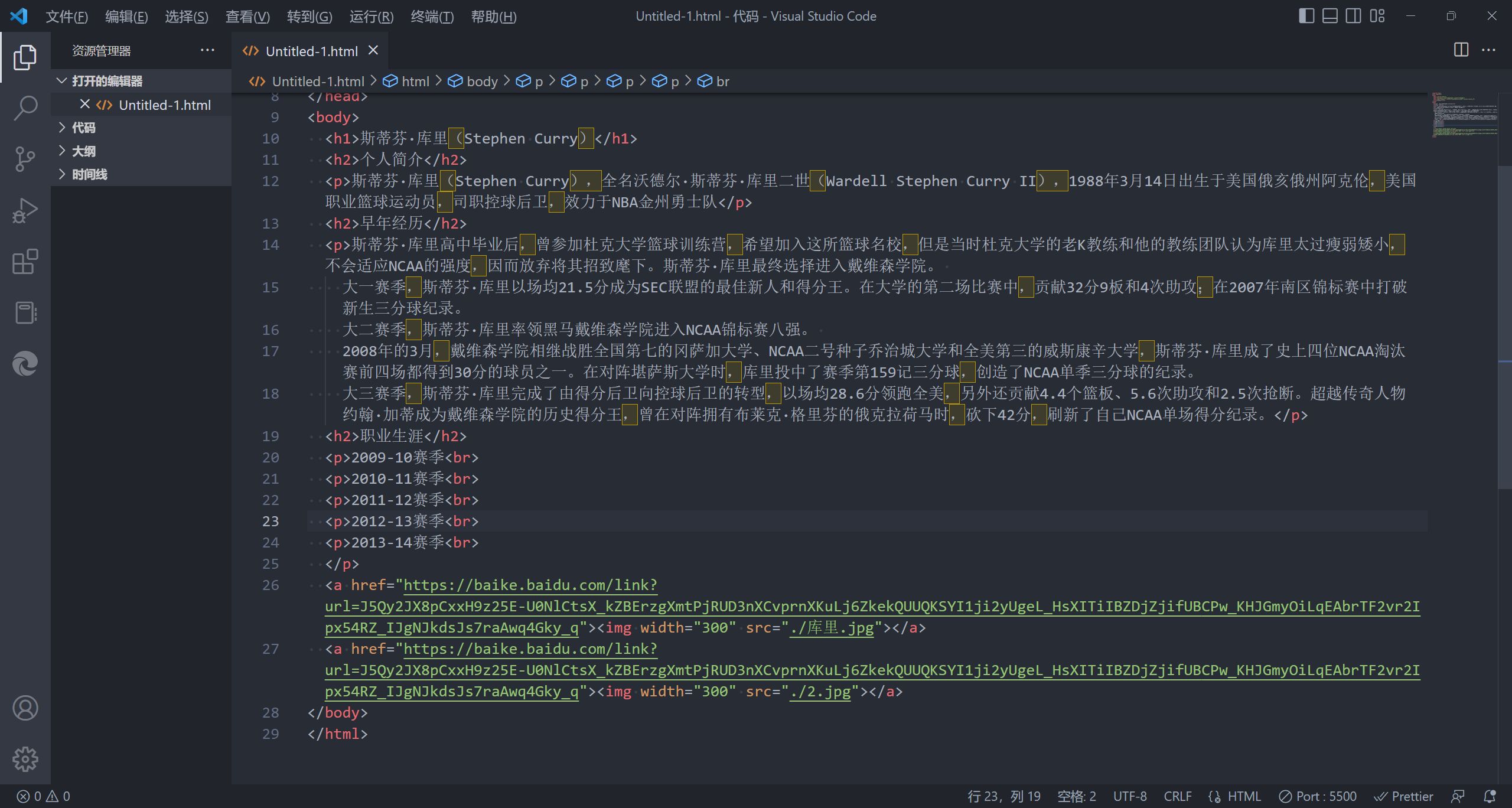
Task: Click Port : 5500 Live Server button
Action: [1318, 796]
